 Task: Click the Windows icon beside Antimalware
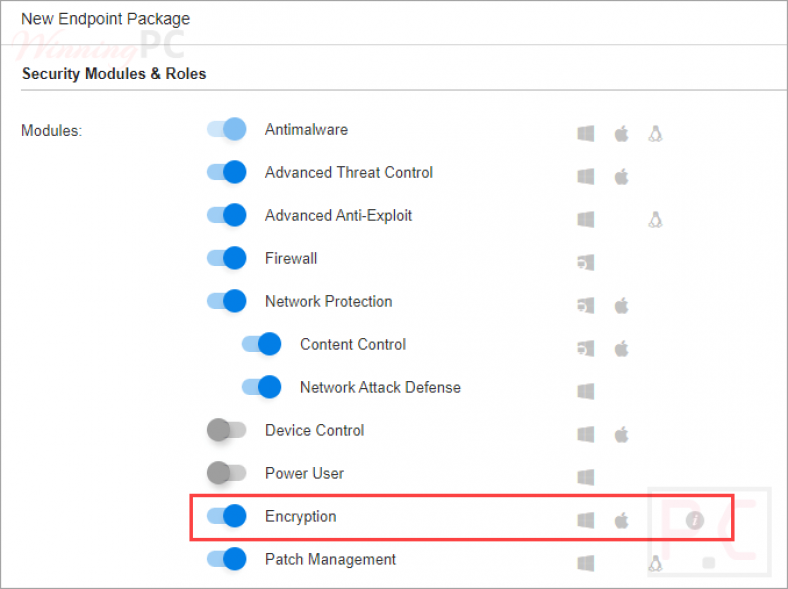tap(586, 134)
